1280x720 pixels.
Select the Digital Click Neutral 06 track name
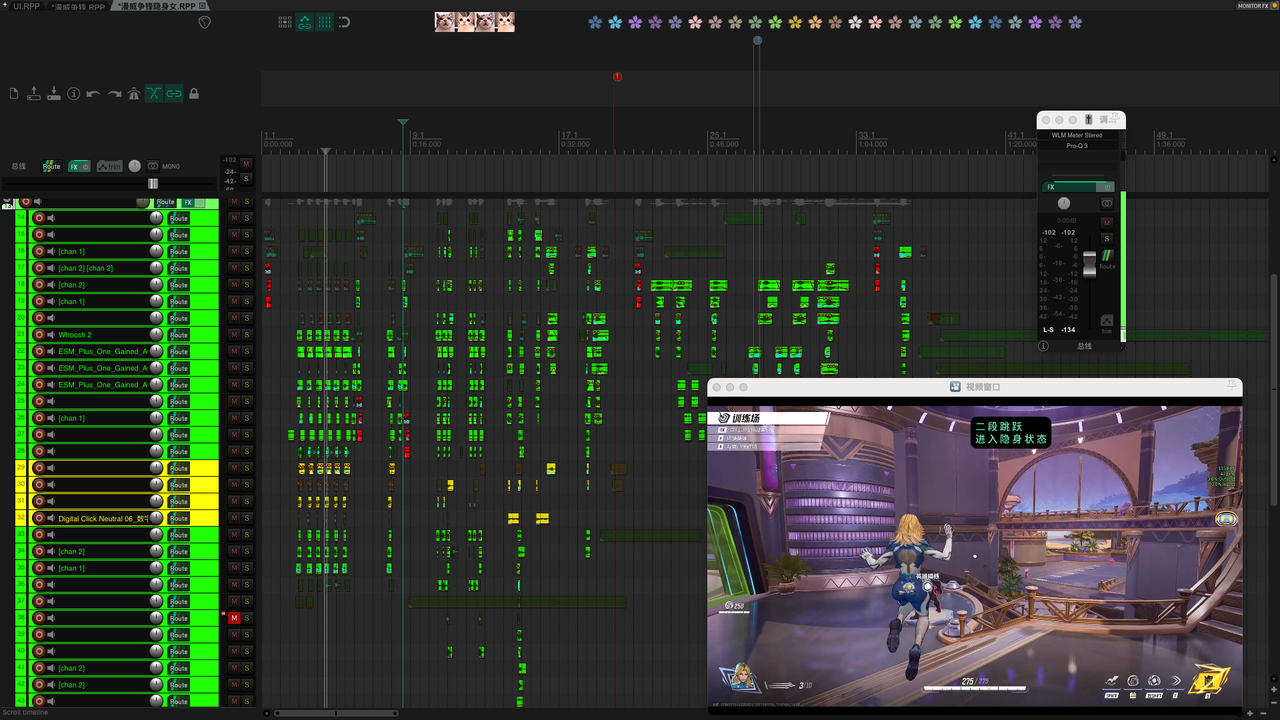[103, 518]
